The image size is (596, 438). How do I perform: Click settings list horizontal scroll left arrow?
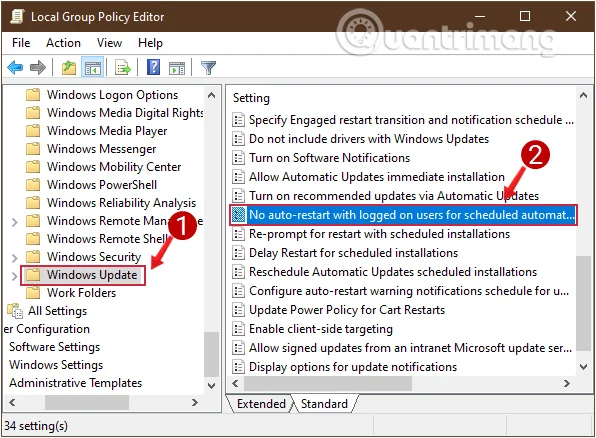(x=235, y=383)
